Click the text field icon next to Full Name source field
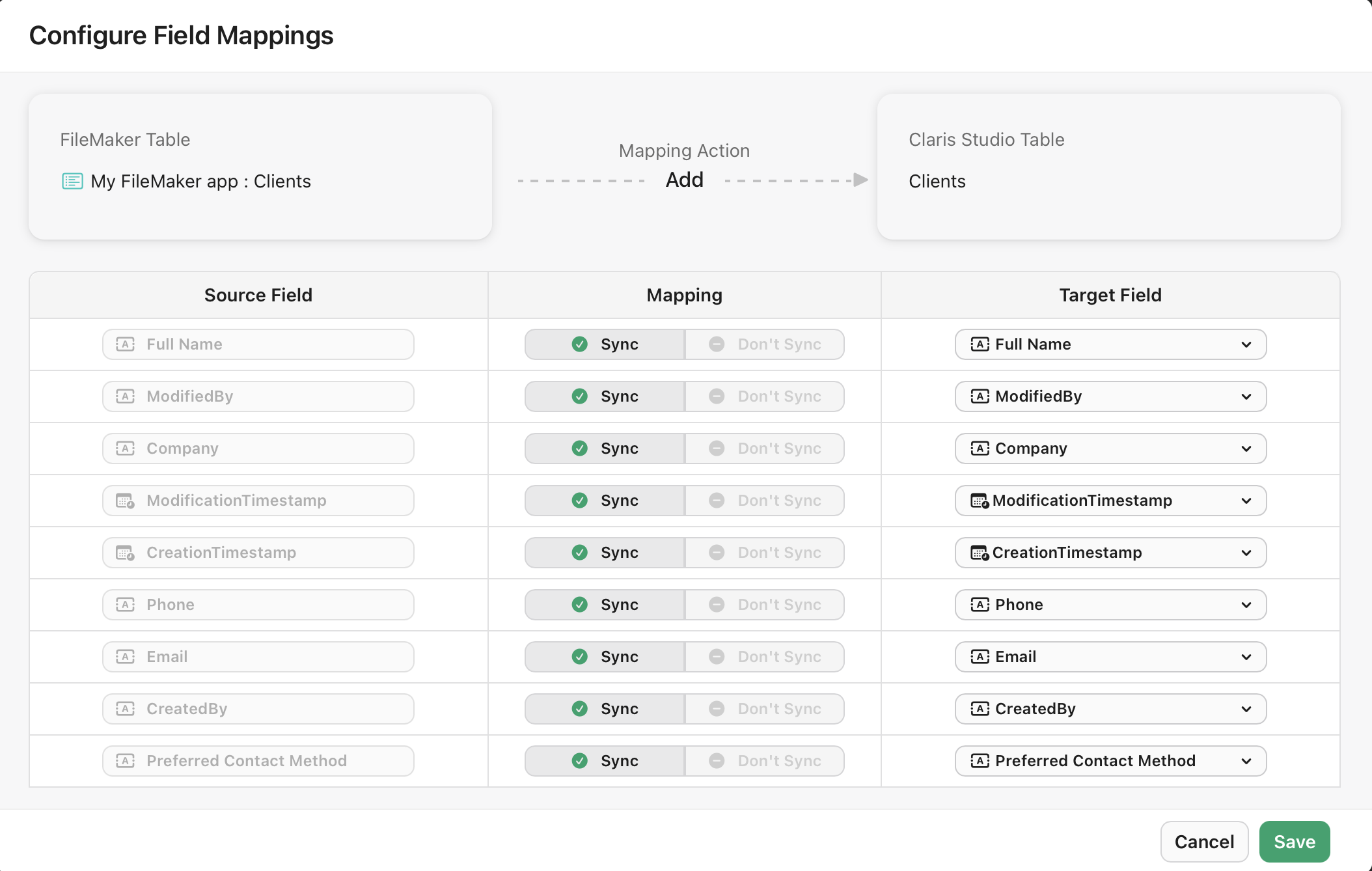Viewport: 1372px width, 871px height. tap(125, 344)
